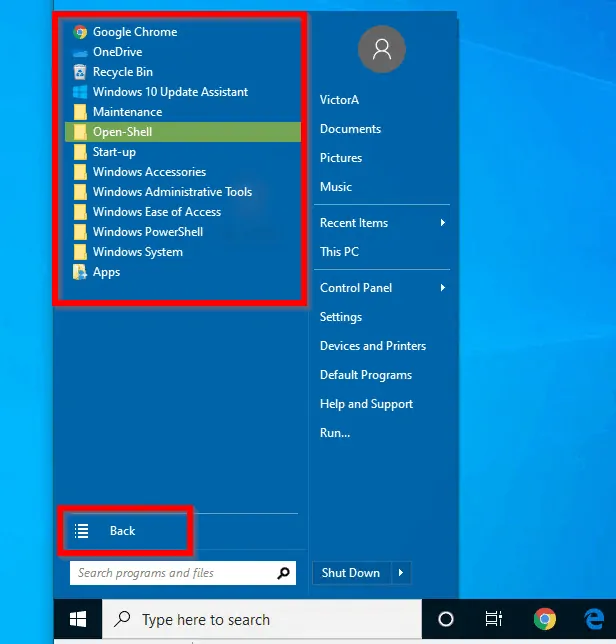Open Task View from the taskbar
Screen dimensions: 616x644
pos(494,619)
